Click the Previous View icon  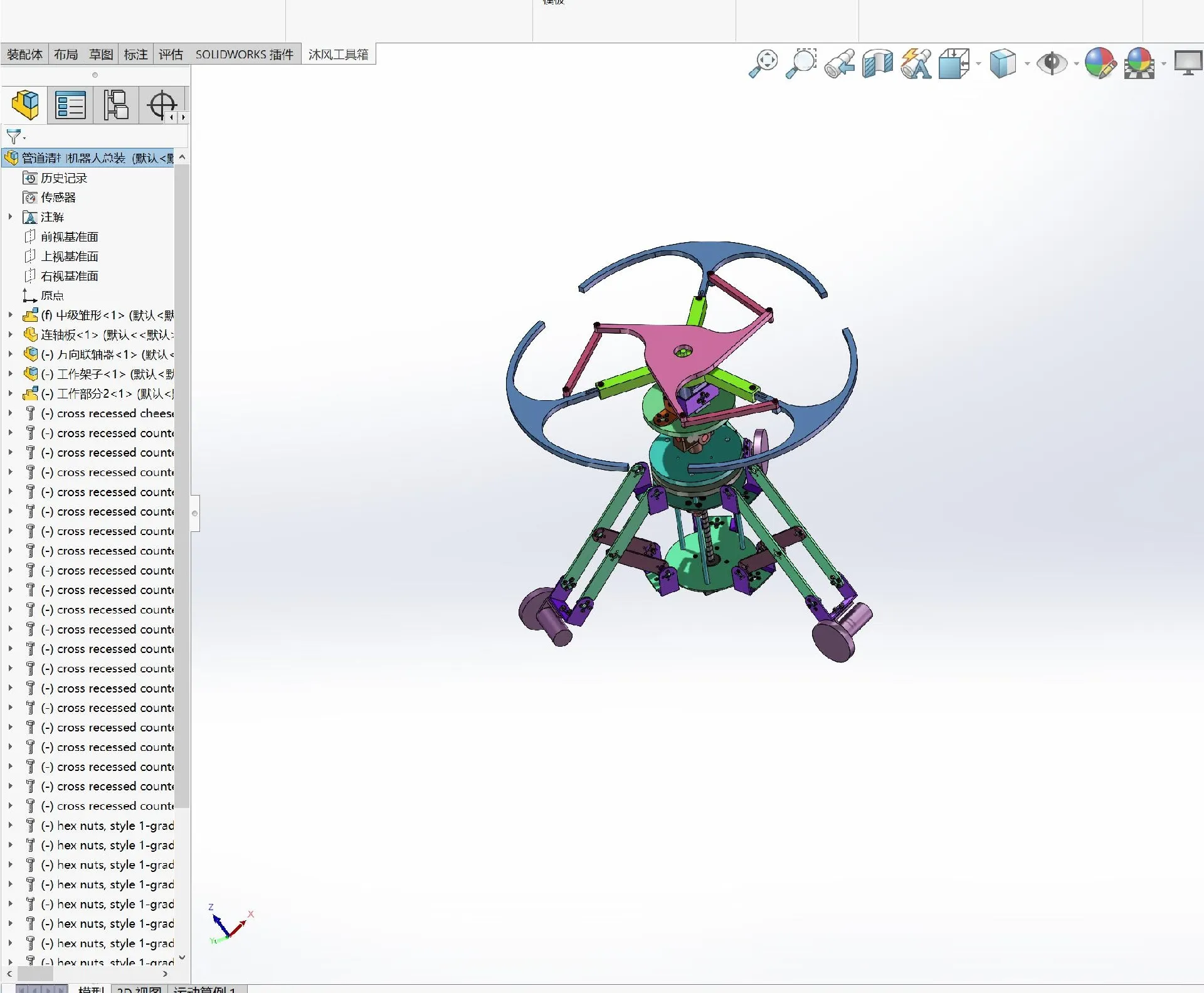tap(839, 63)
